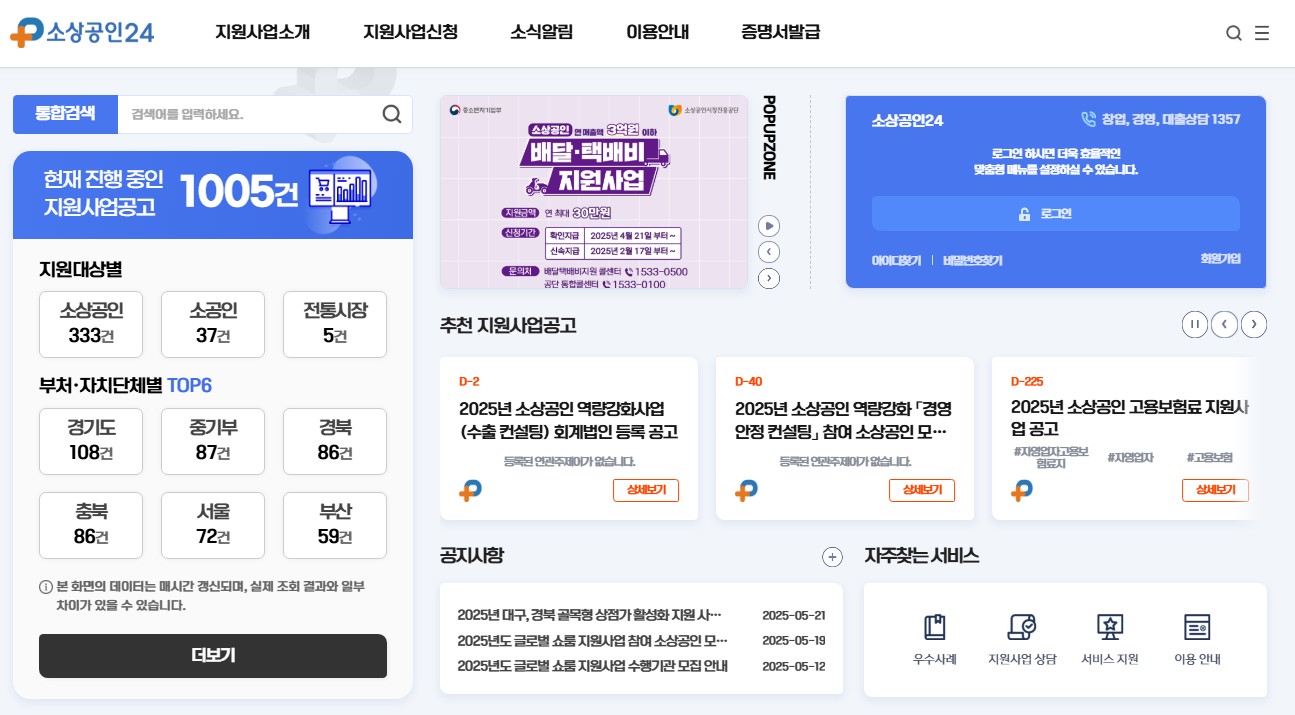Click the #고용보험 hashtag
Image resolution: width=1295 pixels, height=715 pixels.
tap(1210, 457)
